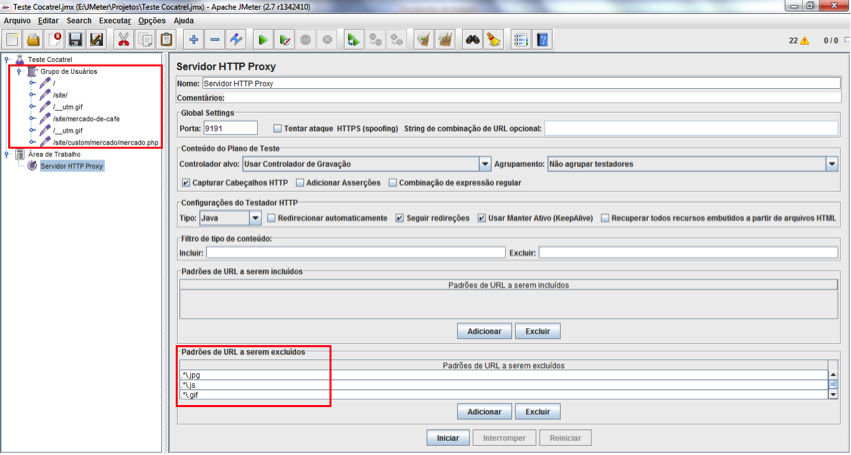Viewport: 851px width, 455px height.
Task: Click the Toggle element toolbar icon
Action: click(236, 40)
